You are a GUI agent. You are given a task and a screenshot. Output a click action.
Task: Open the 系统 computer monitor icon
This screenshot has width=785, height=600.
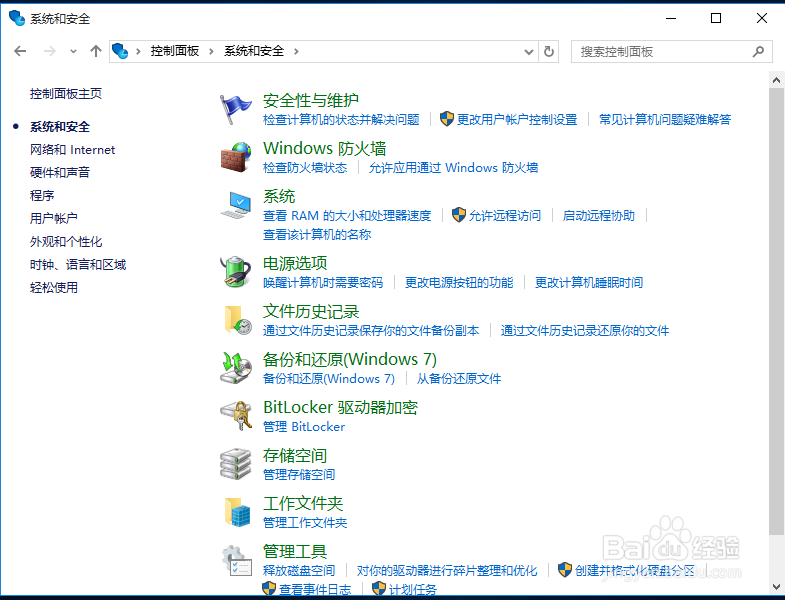click(x=235, y=205)
